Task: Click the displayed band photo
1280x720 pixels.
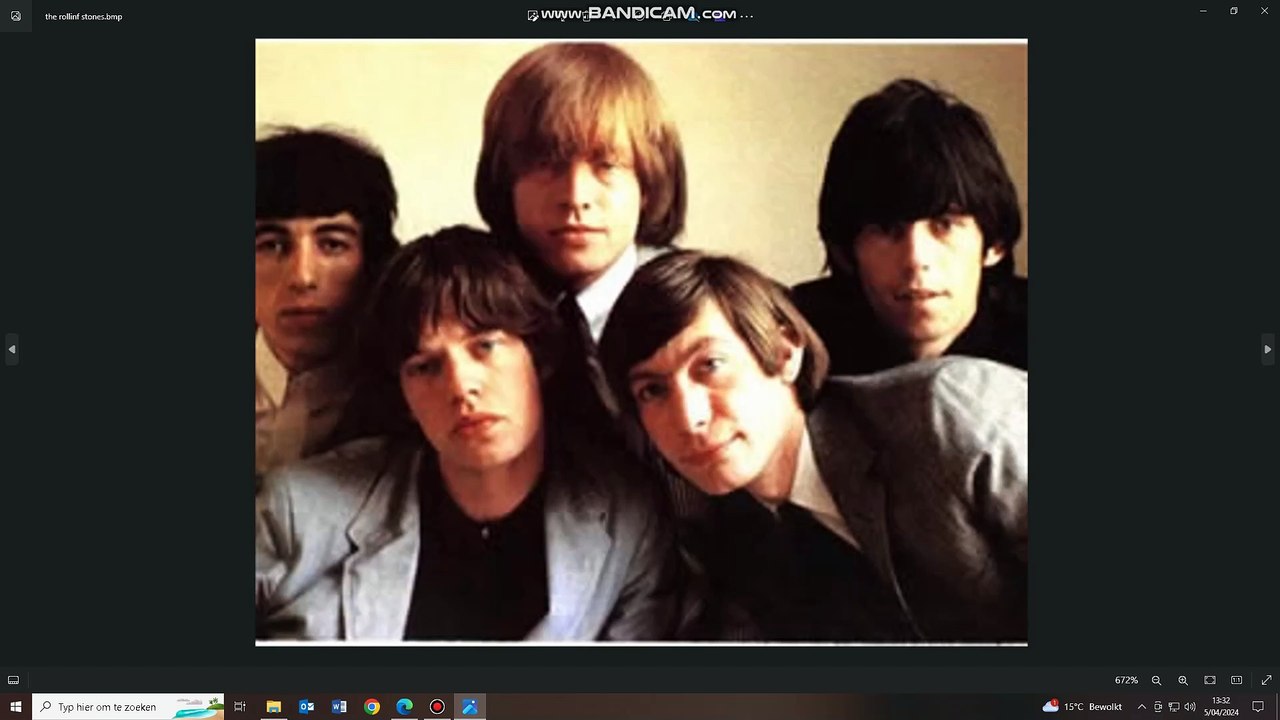Action: [x=641, y=342]
